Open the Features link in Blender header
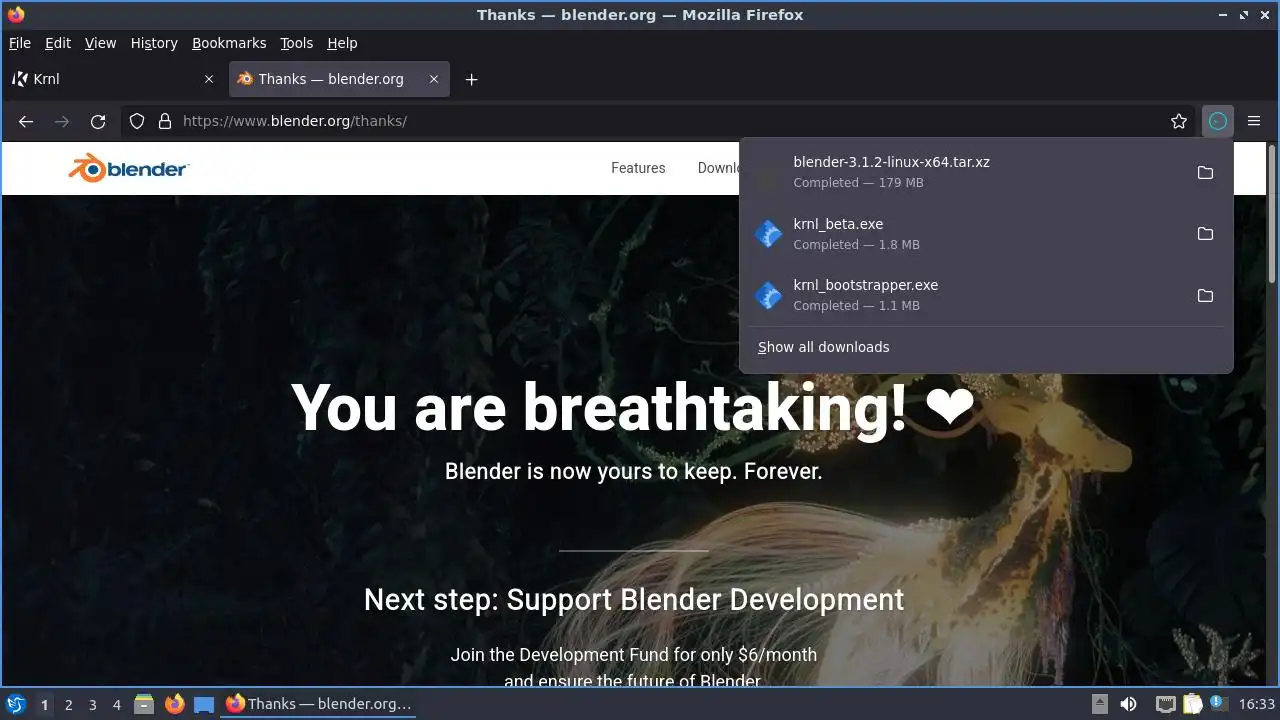The image size is (1280, 720). point(638,168)
